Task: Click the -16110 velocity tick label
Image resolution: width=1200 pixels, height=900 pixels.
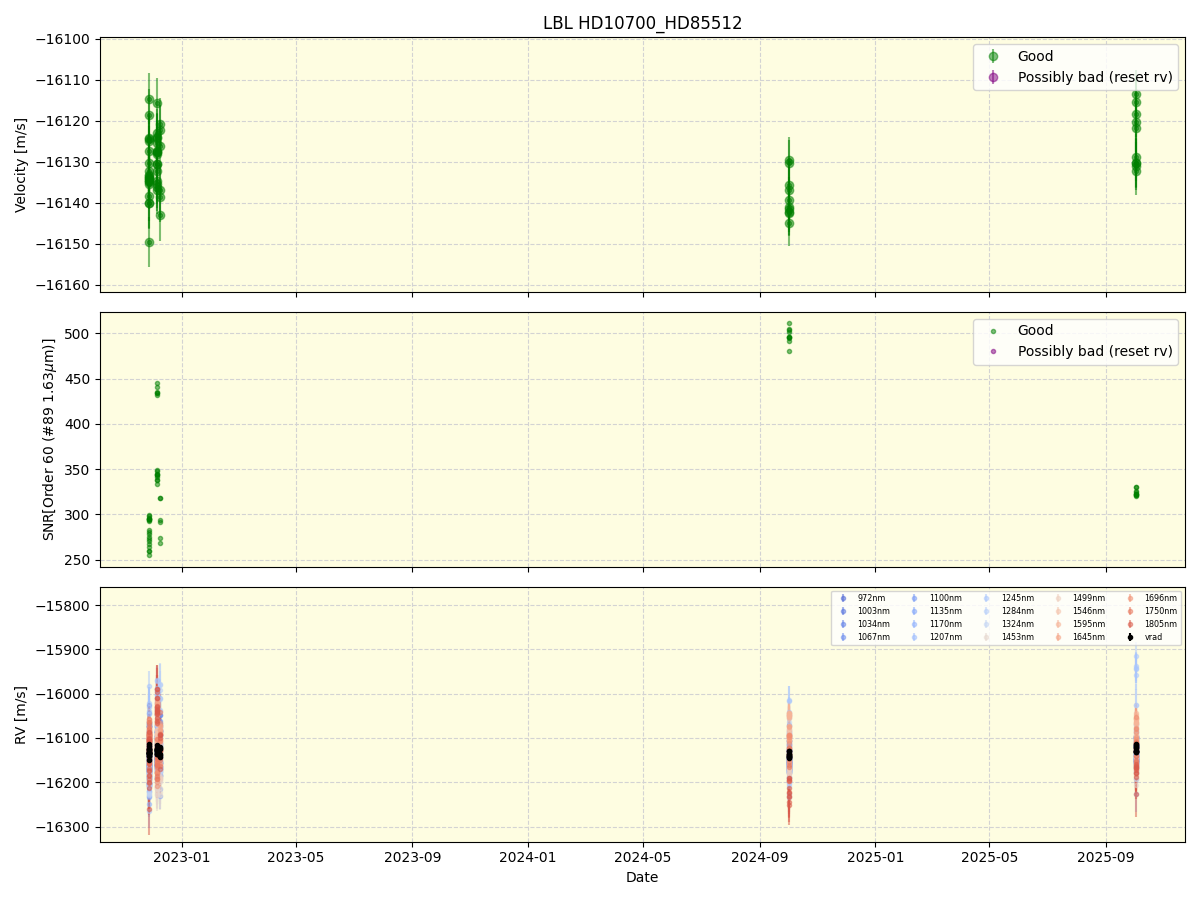Action: point(65,80)
